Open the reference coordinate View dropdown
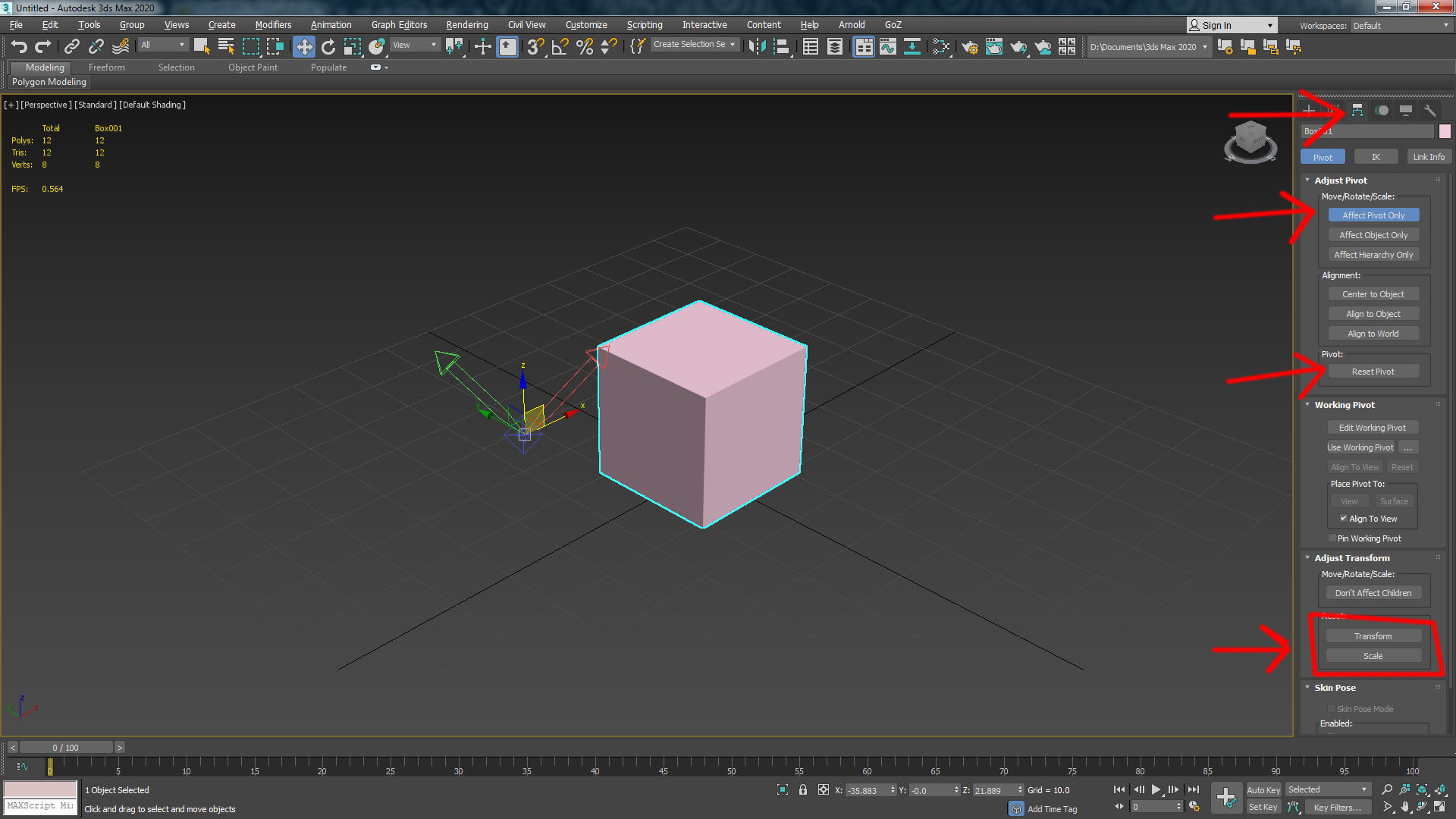 [414, 45]
